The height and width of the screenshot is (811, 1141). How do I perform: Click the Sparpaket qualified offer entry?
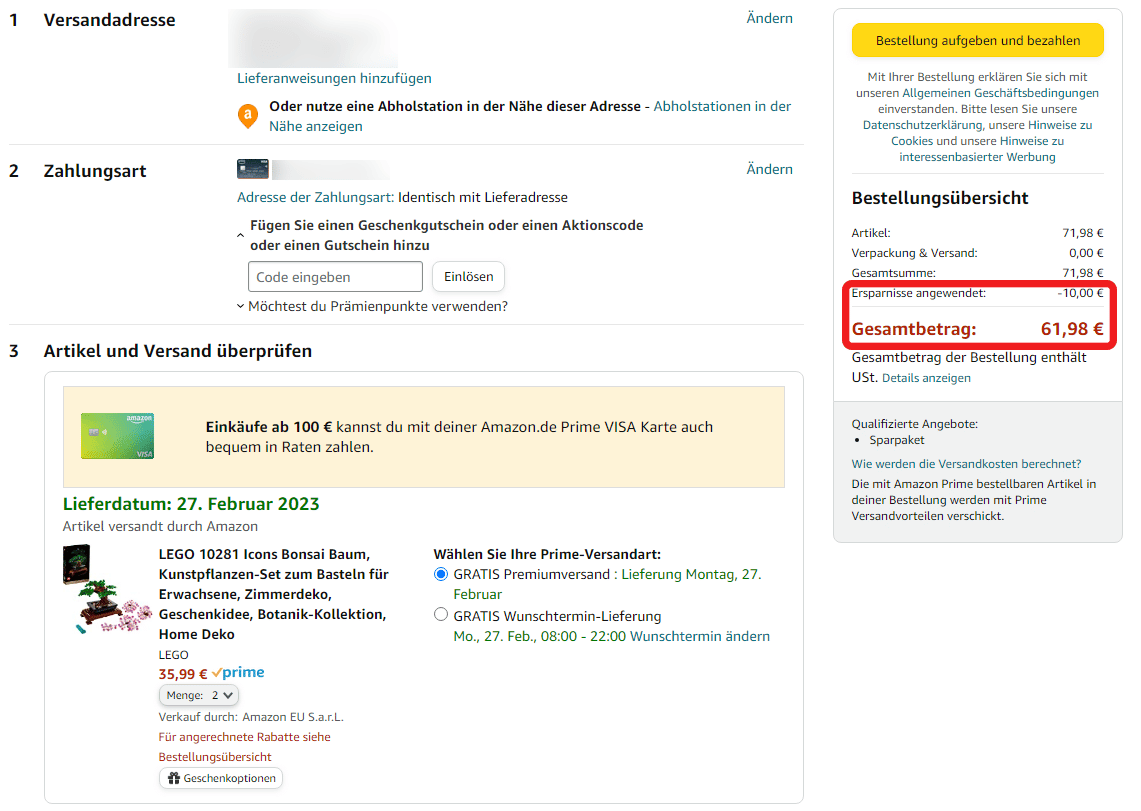896,440
